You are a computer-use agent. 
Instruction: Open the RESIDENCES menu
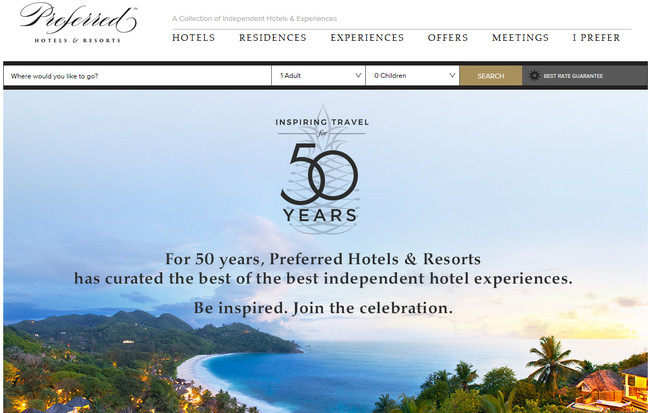(x=273, y=38)
